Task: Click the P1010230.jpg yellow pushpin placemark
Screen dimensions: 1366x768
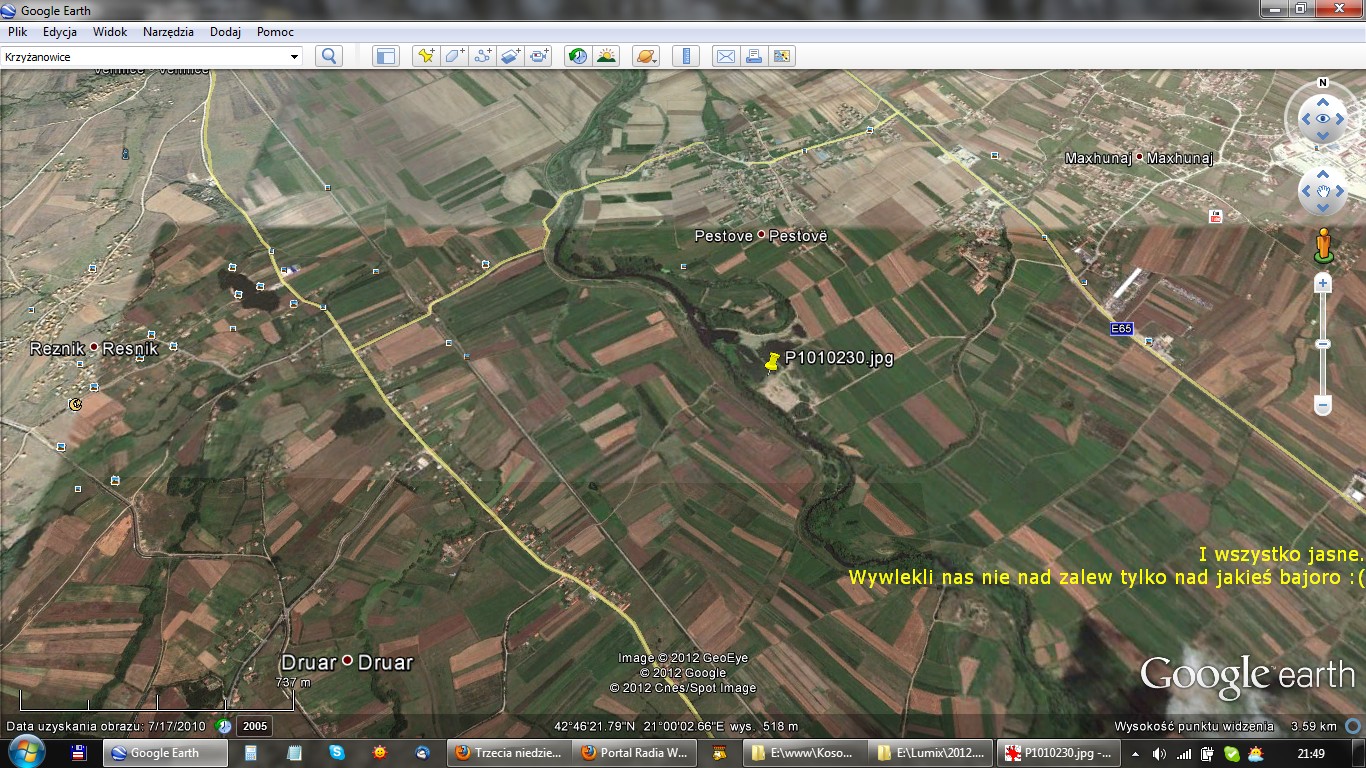Action: (771, 363)
